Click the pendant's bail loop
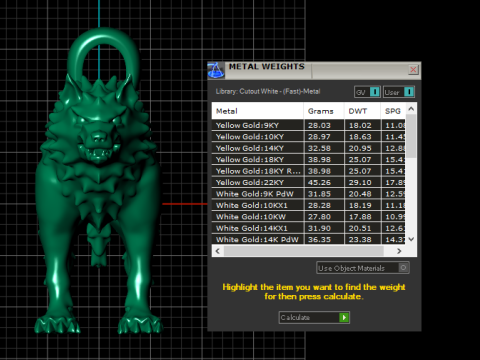Viewport: 480px width, 360px height. click(103, 53)
